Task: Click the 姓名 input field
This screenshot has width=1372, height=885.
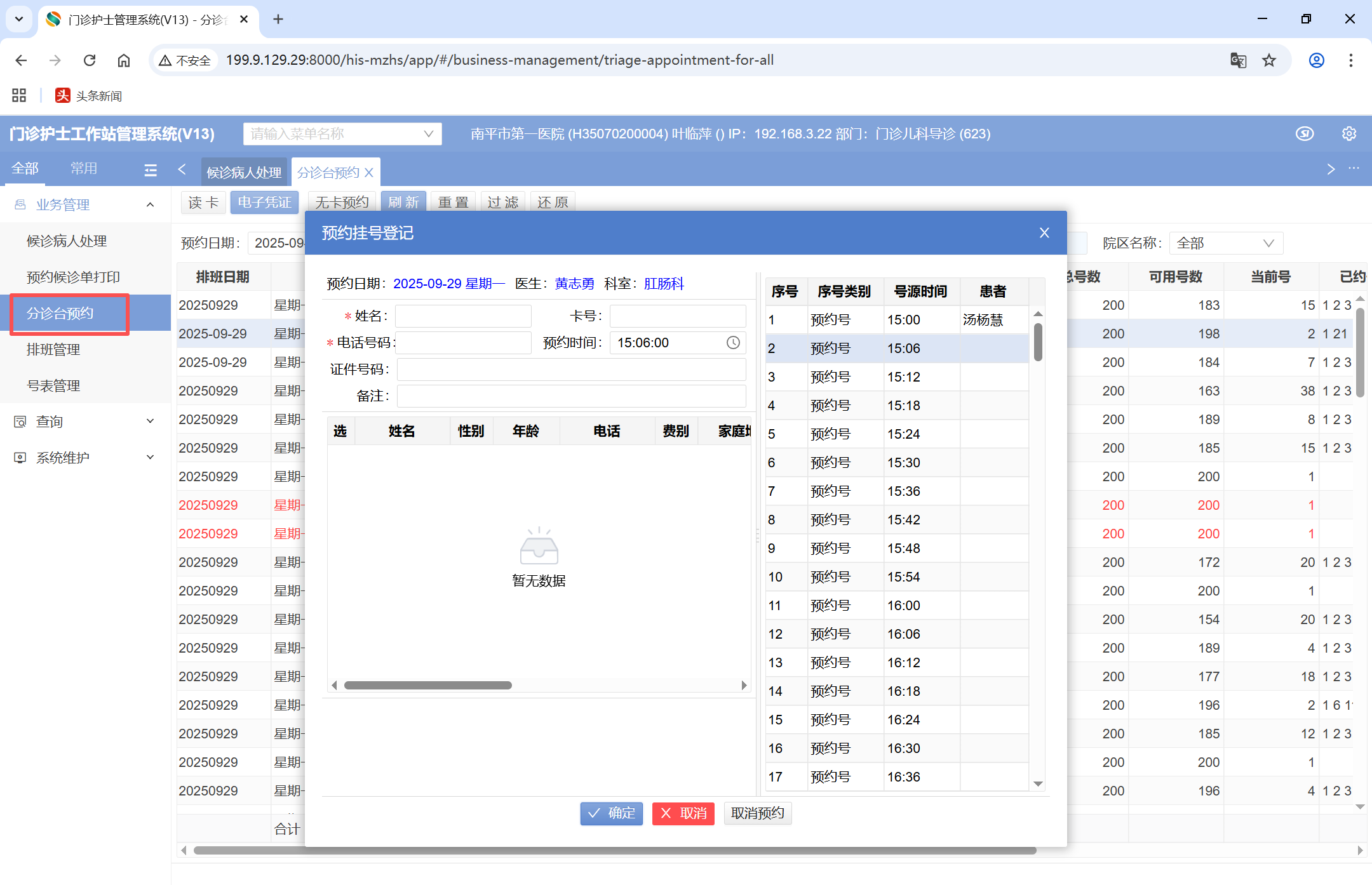Action: click(x=463, y=316)
